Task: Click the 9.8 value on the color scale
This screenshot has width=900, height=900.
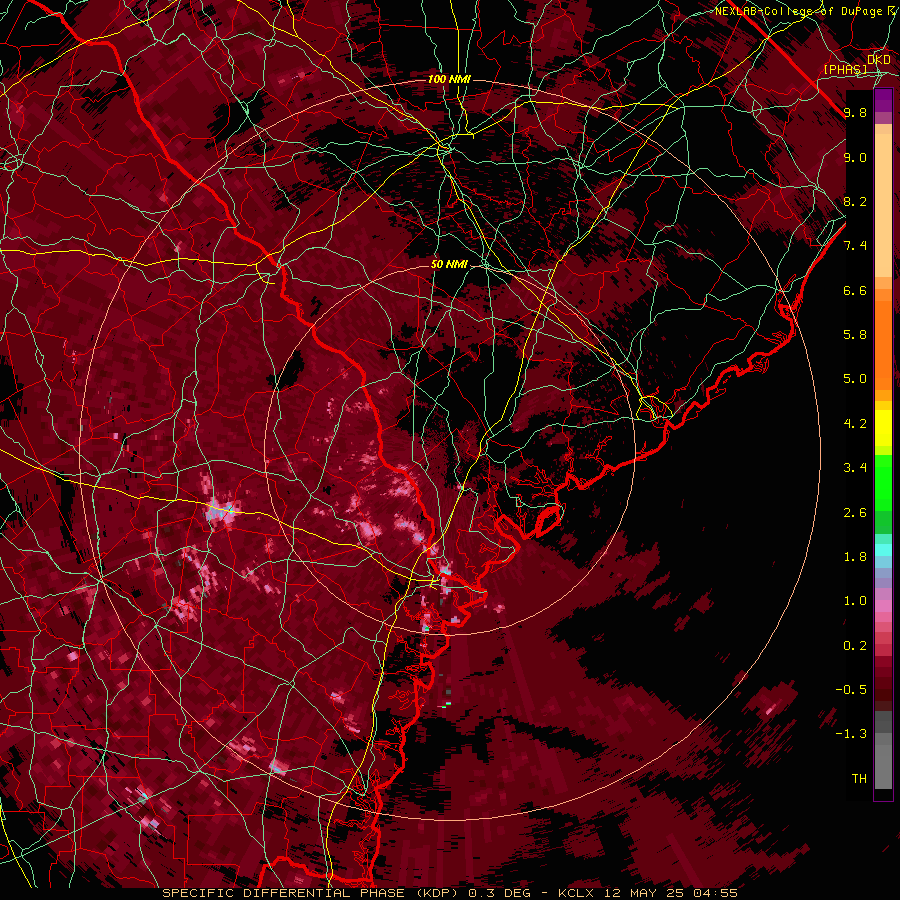Action: pyautogui.click(x=855, y=113)
